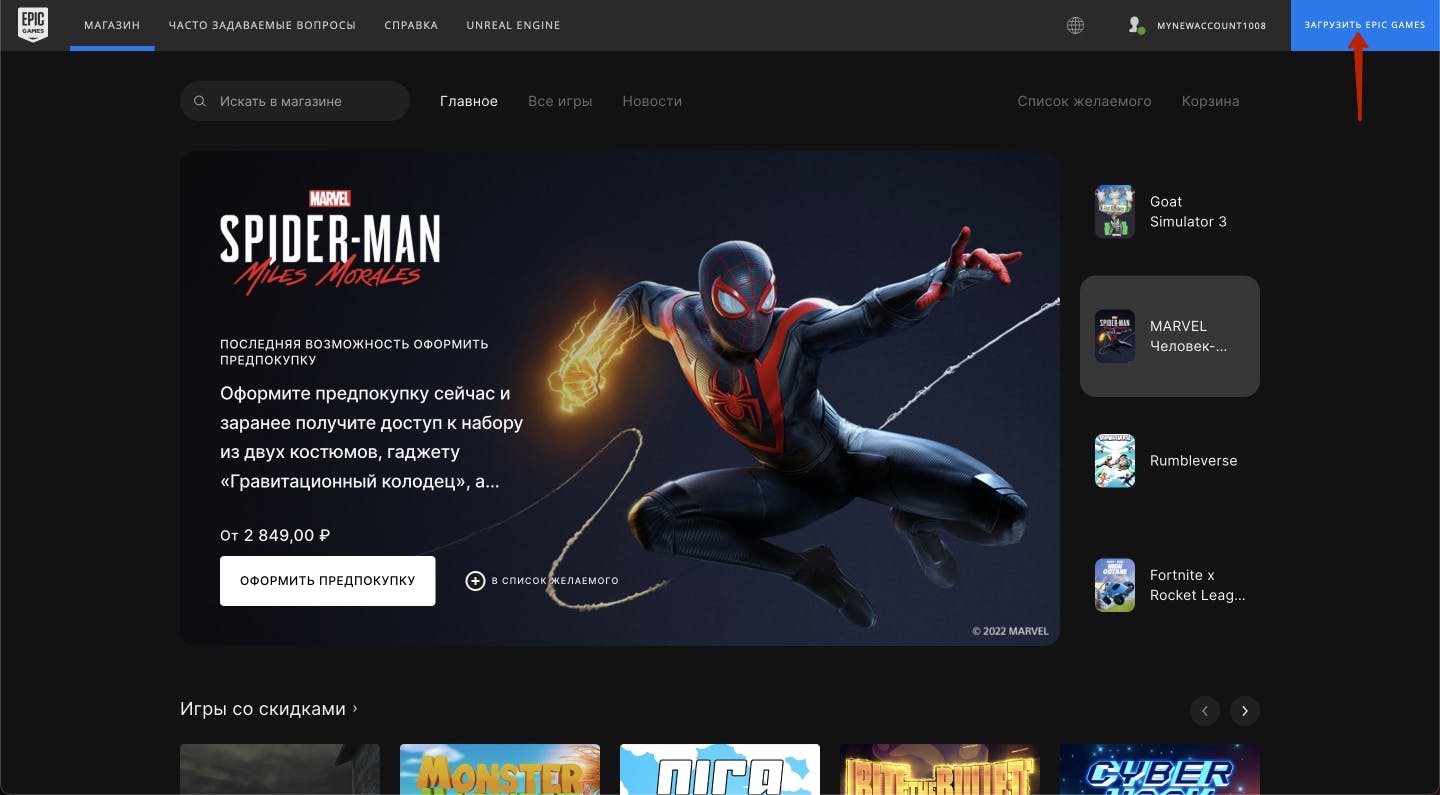Viewport: 1440px width, 795px height.
Task: Open the МАГАЗИН tab
Action: [112, 25]
